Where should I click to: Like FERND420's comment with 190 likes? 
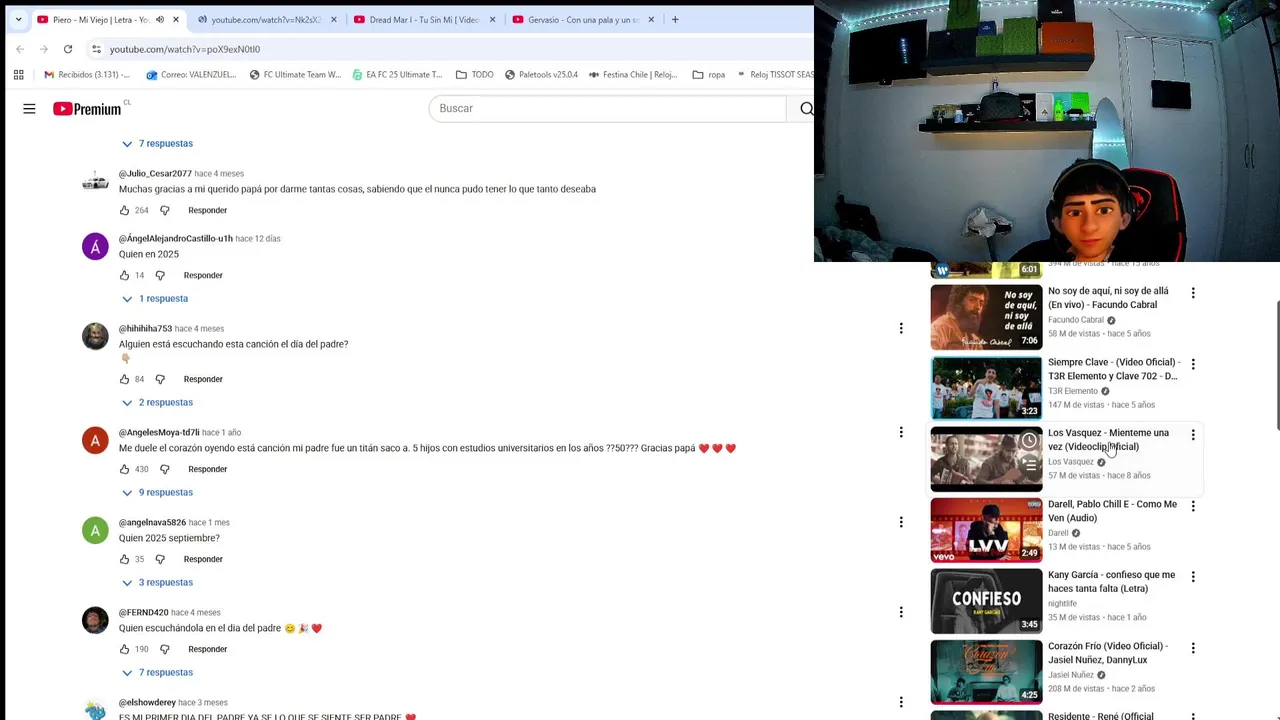pos(124,649)
